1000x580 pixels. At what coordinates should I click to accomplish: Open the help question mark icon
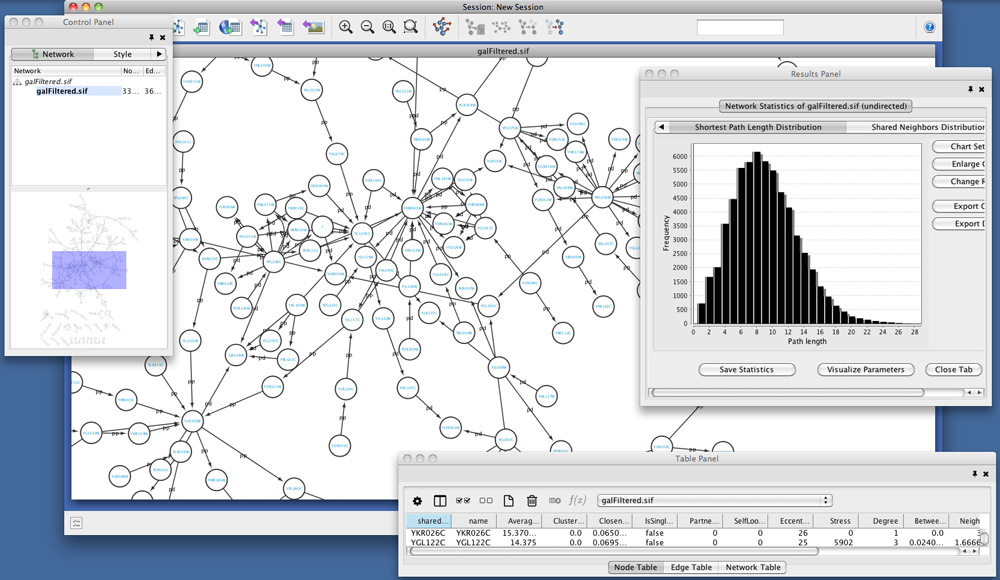[929, 28]
